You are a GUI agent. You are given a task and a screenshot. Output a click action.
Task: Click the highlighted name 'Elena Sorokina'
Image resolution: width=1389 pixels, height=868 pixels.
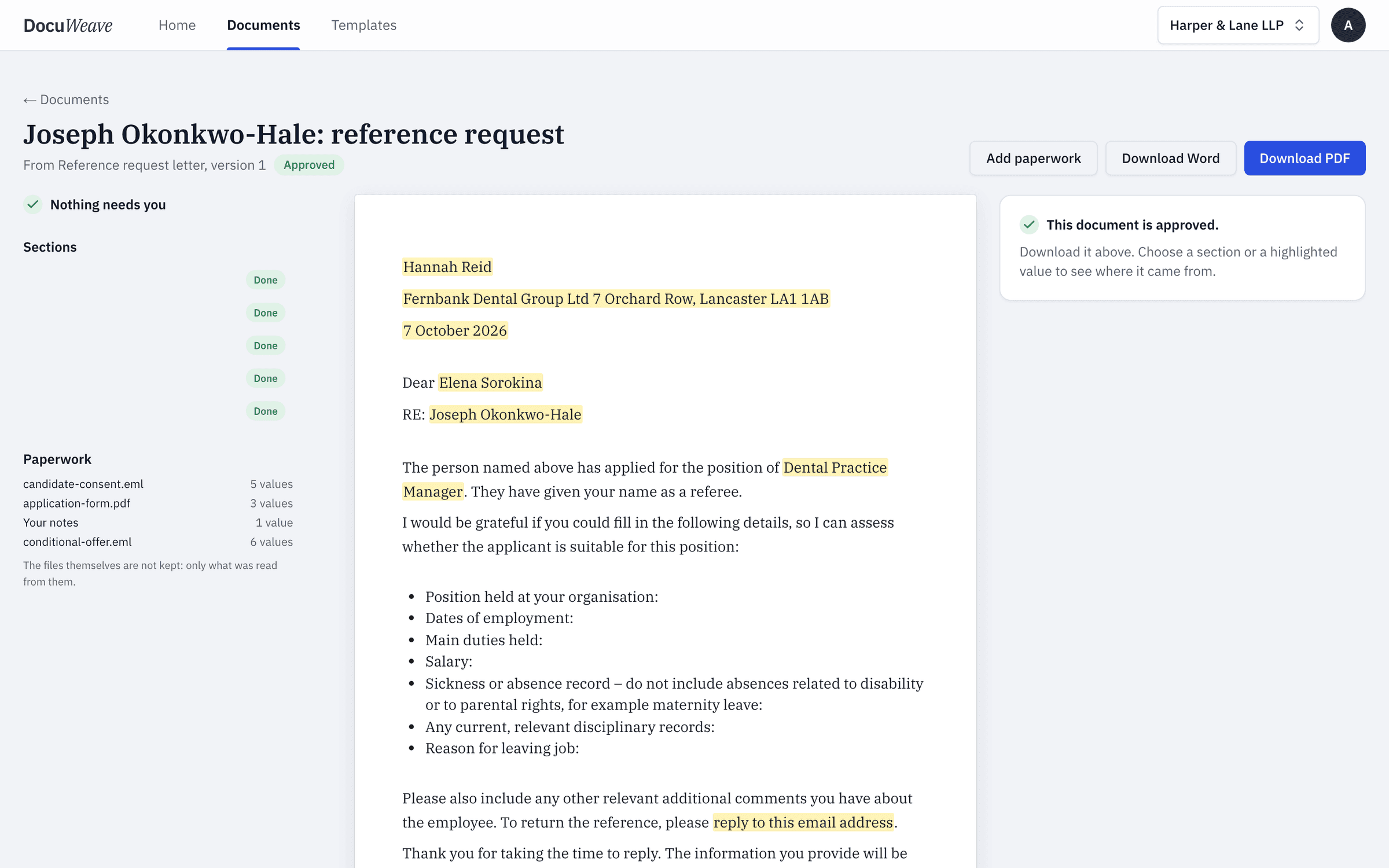point(490,382)
